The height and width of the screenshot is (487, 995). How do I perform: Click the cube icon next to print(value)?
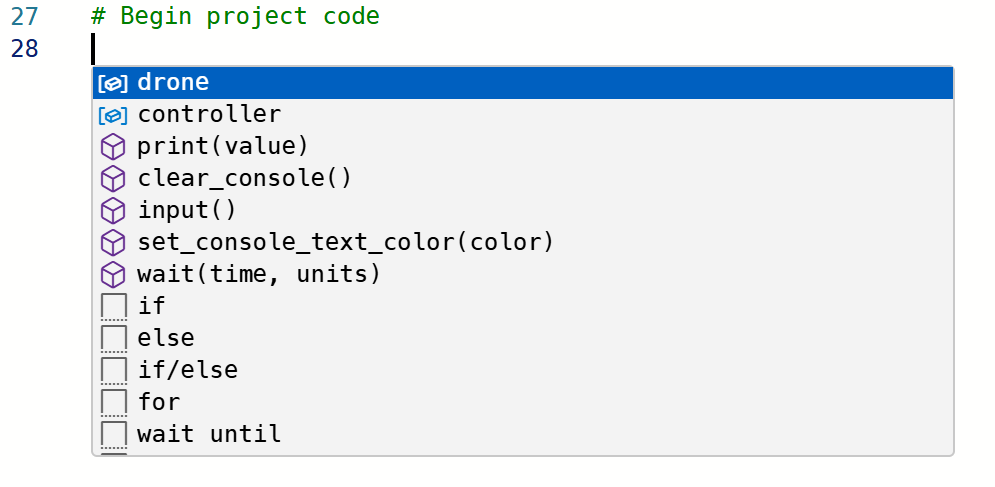pos(114,147)
